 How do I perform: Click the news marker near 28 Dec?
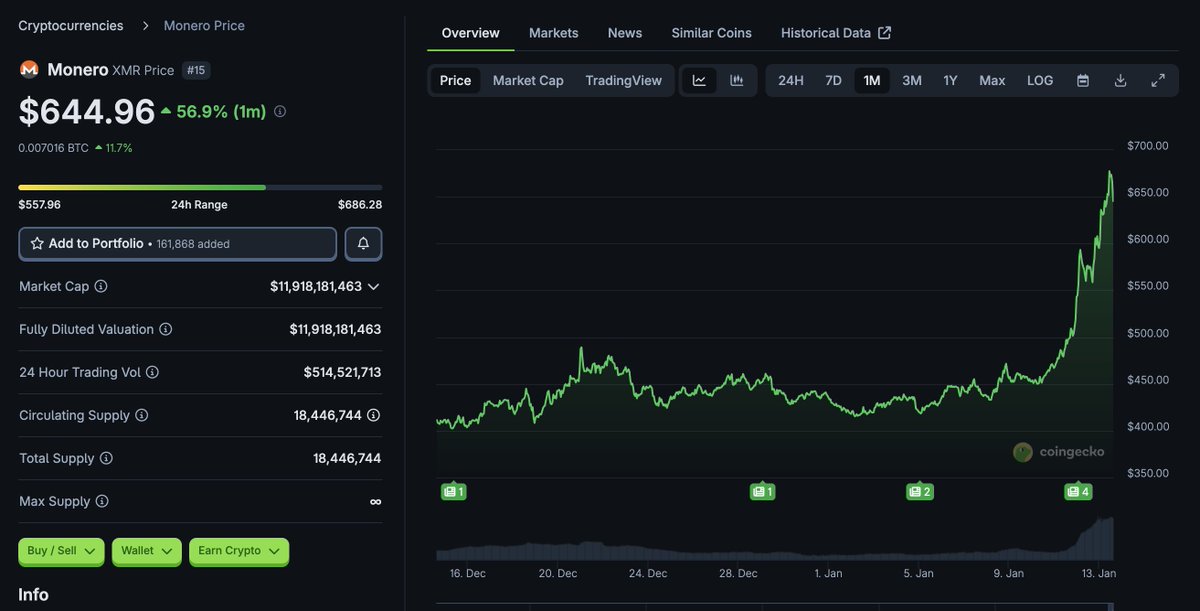point(763,491)
